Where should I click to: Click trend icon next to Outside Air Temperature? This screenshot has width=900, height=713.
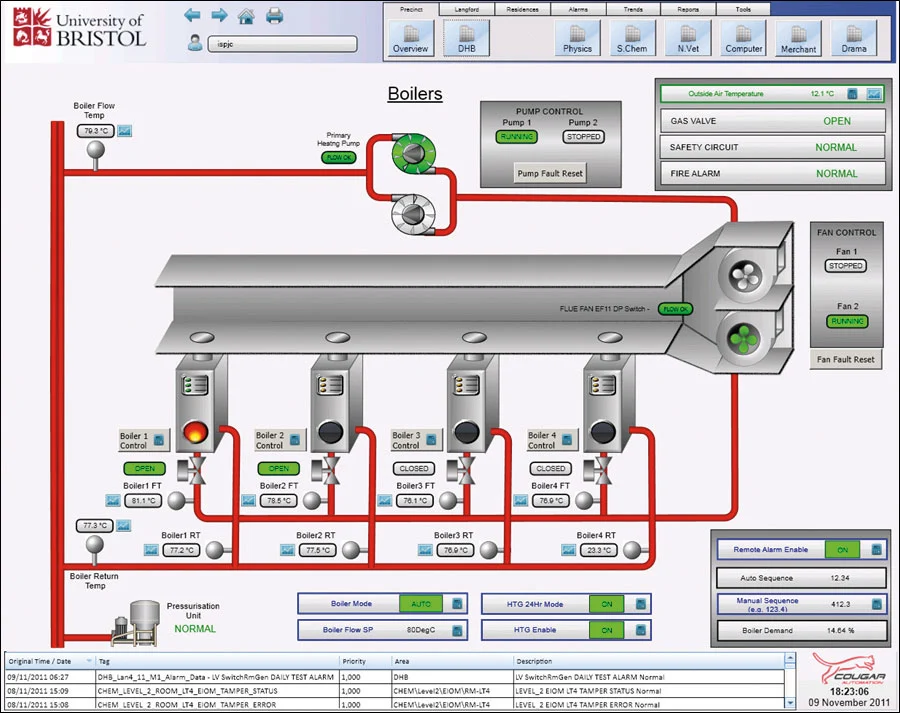(872, 93)
